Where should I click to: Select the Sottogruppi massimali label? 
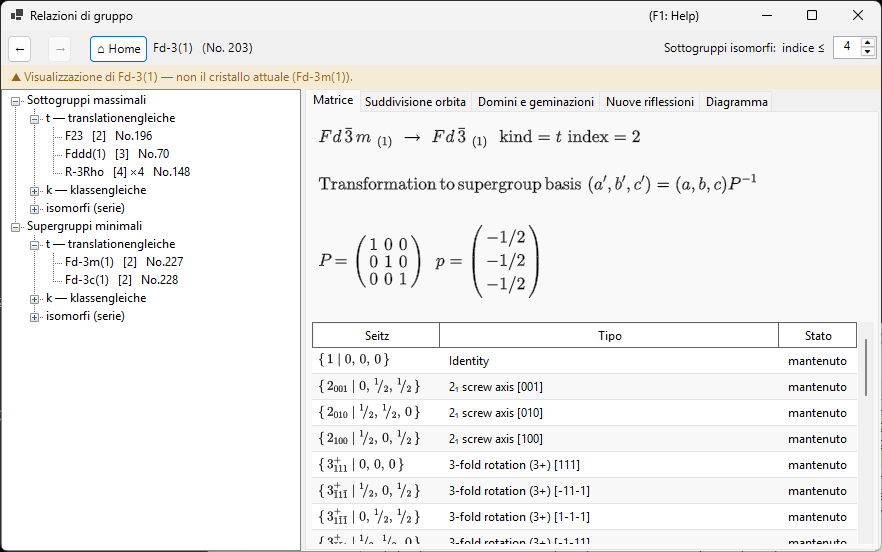86,100
